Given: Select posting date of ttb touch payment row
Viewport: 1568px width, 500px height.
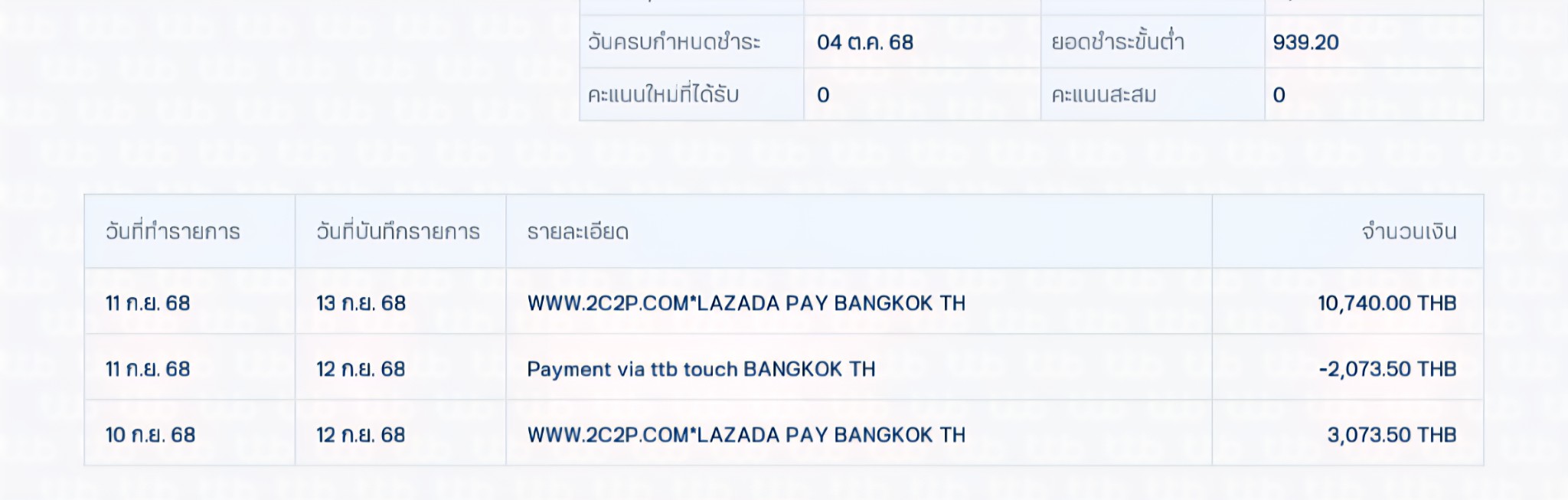Looking at the screenshot, I should coord(361,369).
